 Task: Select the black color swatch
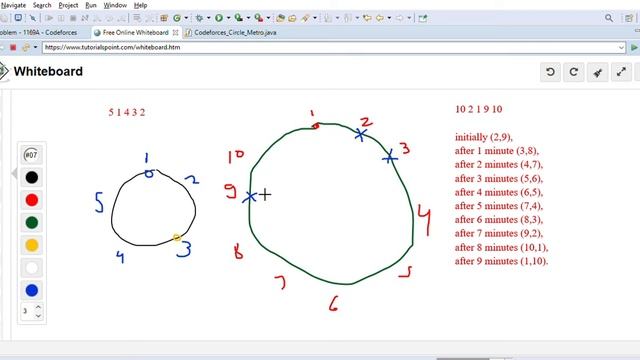click(31, 177)
